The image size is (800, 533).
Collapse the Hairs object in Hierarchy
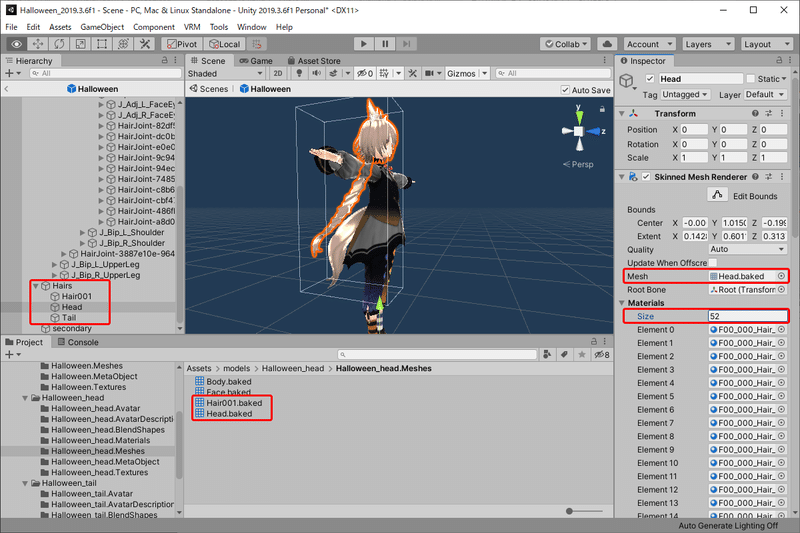click(x=36, y=286)
